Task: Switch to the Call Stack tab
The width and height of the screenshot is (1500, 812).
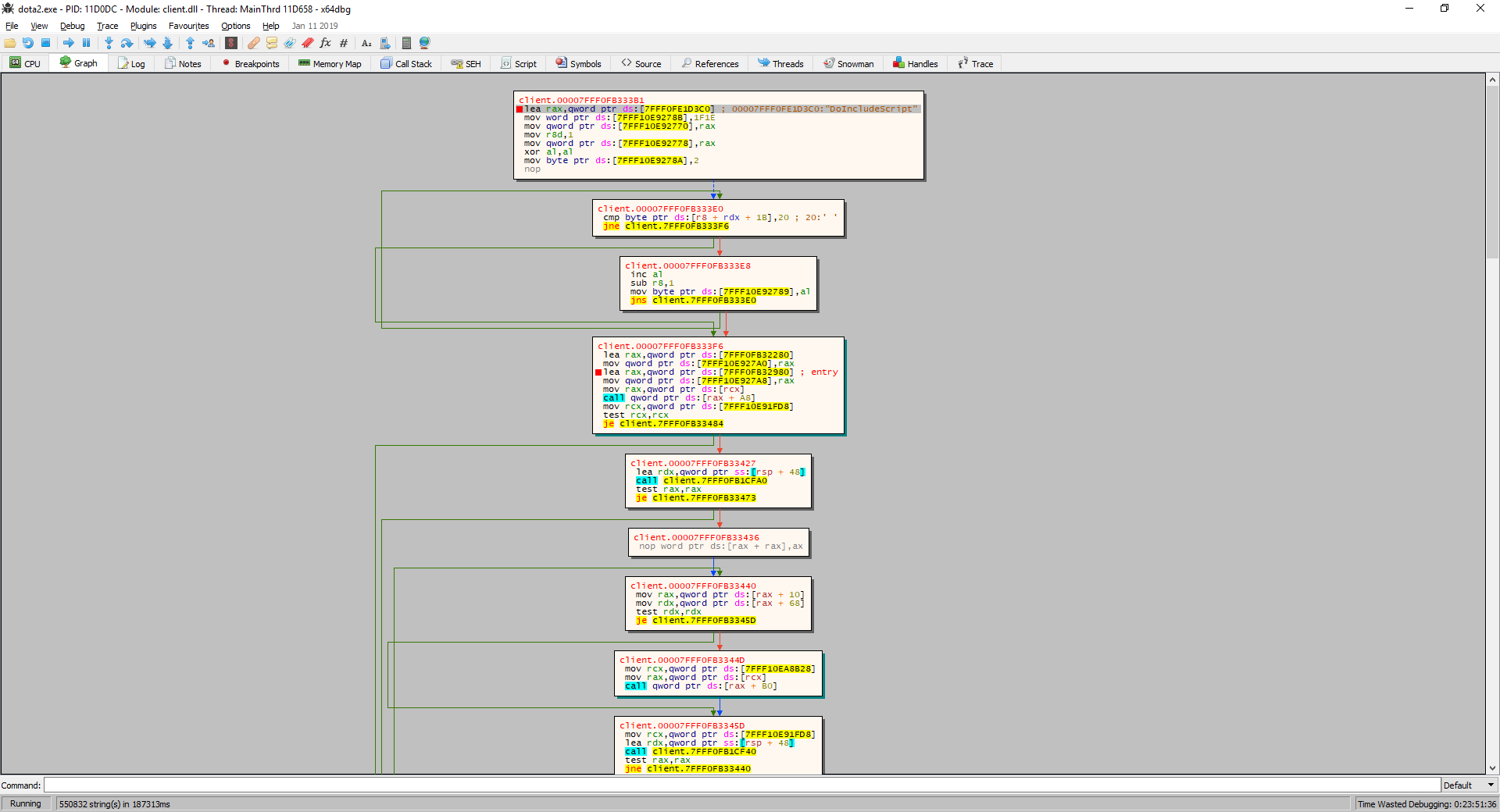Action: (x=406, y=63)
